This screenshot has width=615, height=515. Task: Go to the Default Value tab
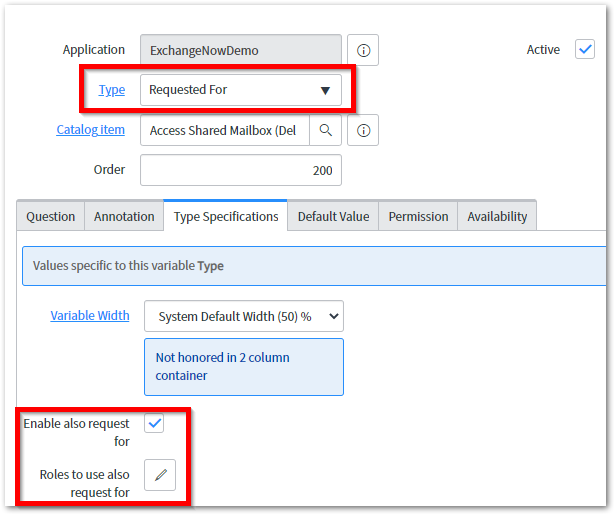tap(333, 216)
